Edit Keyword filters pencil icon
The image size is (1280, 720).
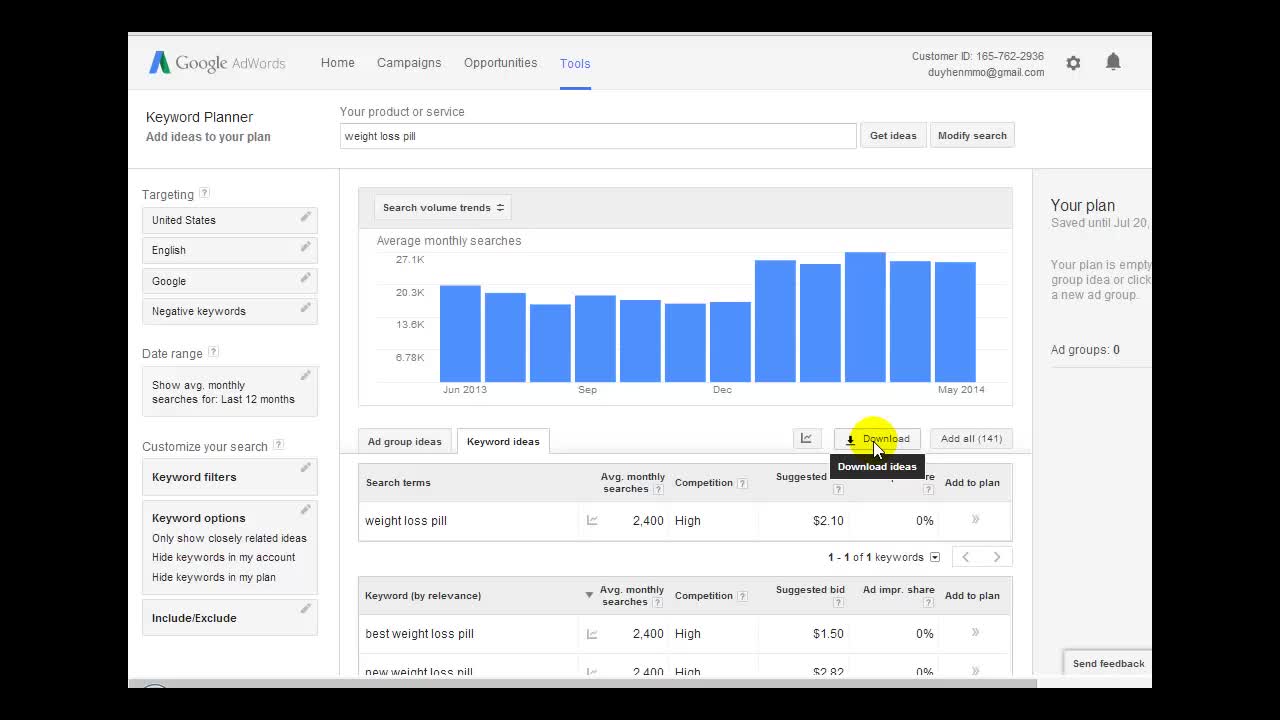(x=306, y=468)
